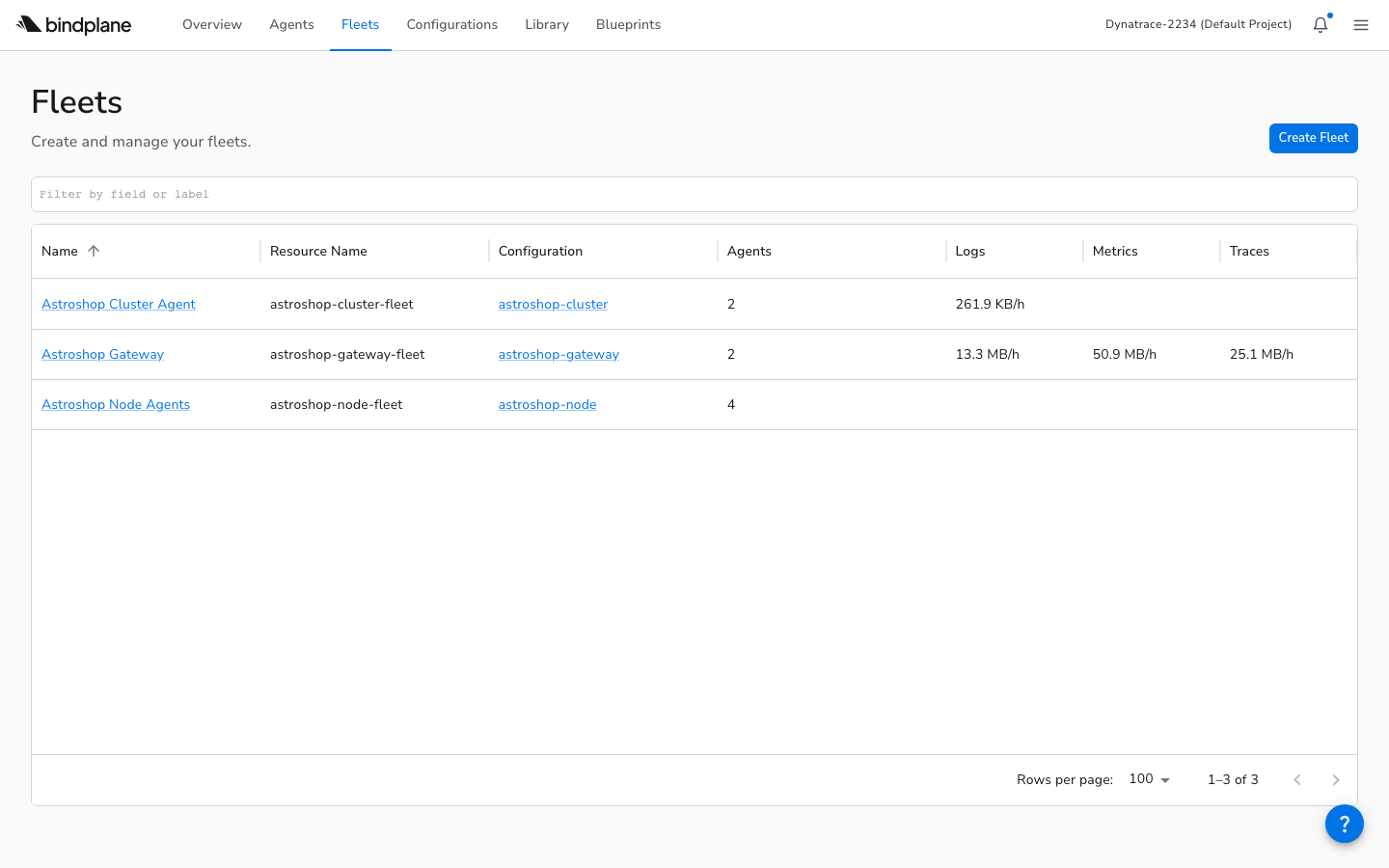Screen dimensions: 1389x868
Task: Open the Astroshop Cluster Agent fleet
Action: click(x=119, y=304)
